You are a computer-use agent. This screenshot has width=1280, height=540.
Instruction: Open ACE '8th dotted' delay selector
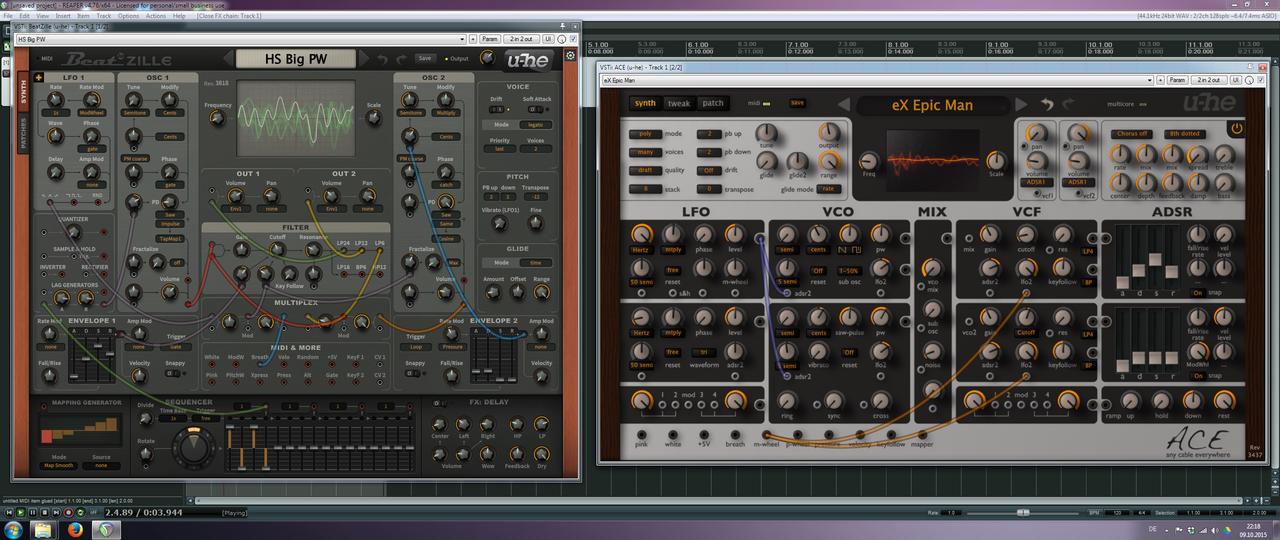click(1187, 133)
